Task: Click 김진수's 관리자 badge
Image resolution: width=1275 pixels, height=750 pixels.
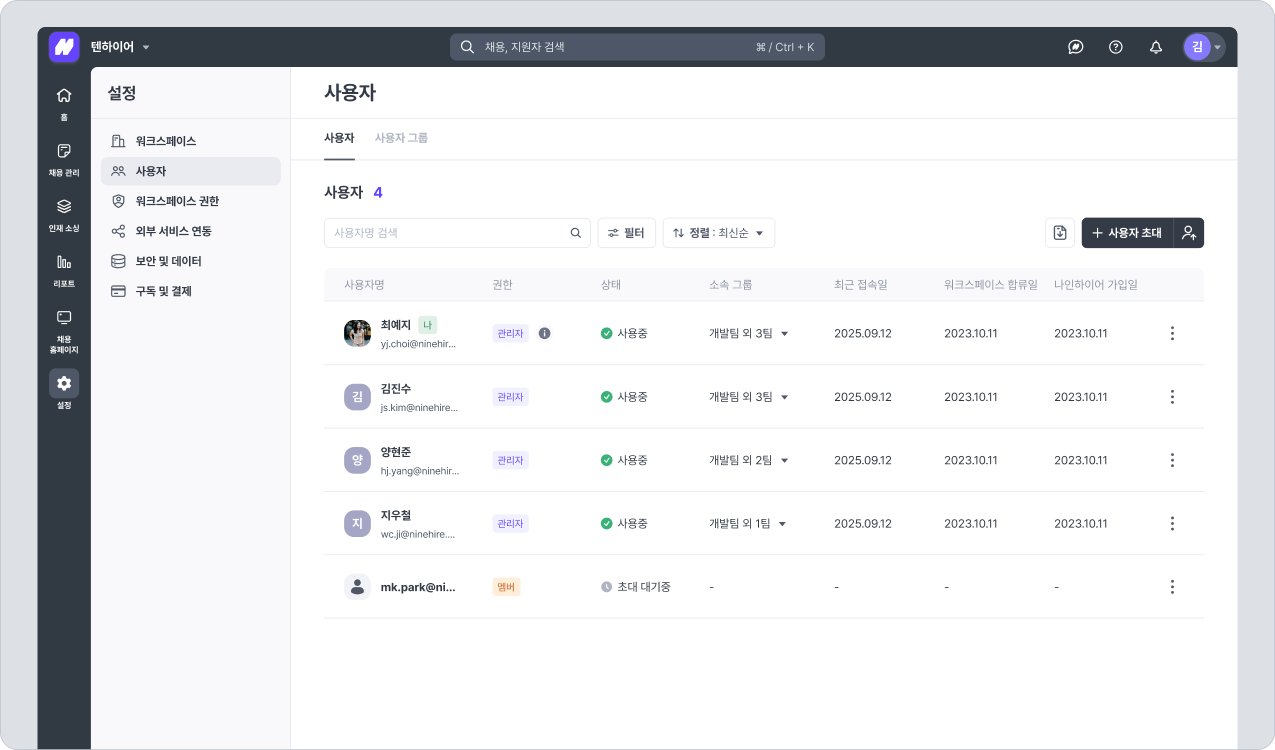Action: 510,397
